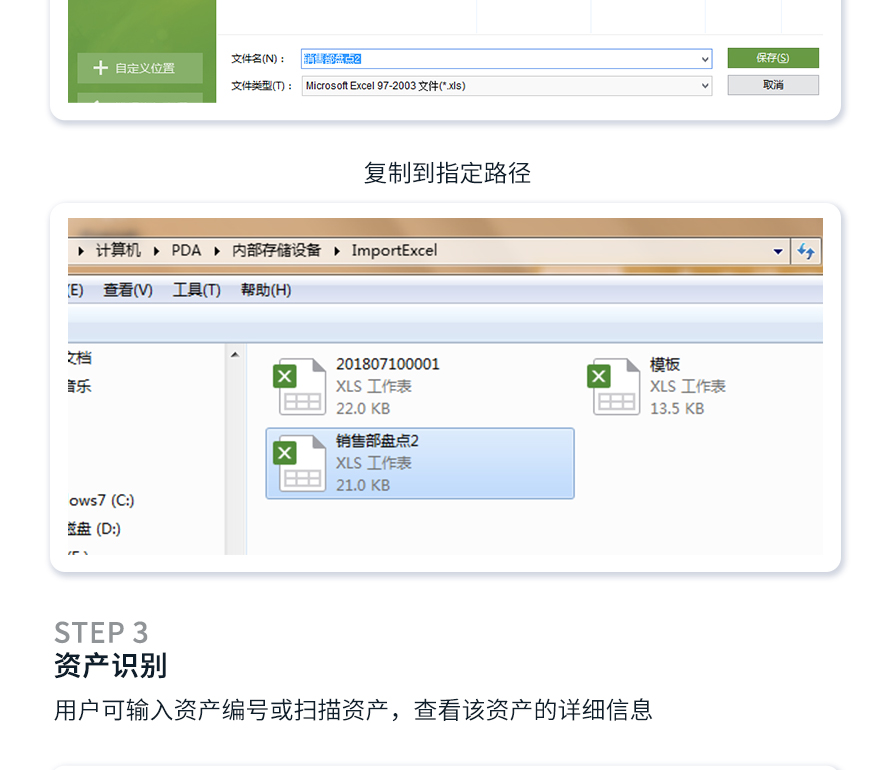Viewport: 890px width, 770px height.
Task: Click the 13.5 KB size text
Action: click(677, 409)
